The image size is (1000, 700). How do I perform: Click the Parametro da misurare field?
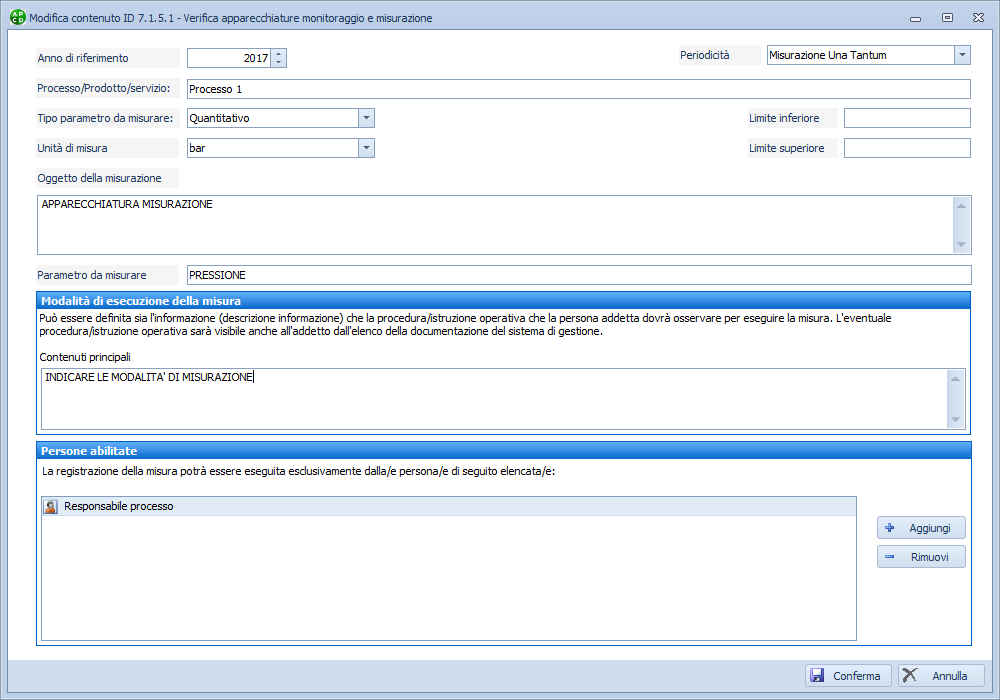click(x=578, y=275)
